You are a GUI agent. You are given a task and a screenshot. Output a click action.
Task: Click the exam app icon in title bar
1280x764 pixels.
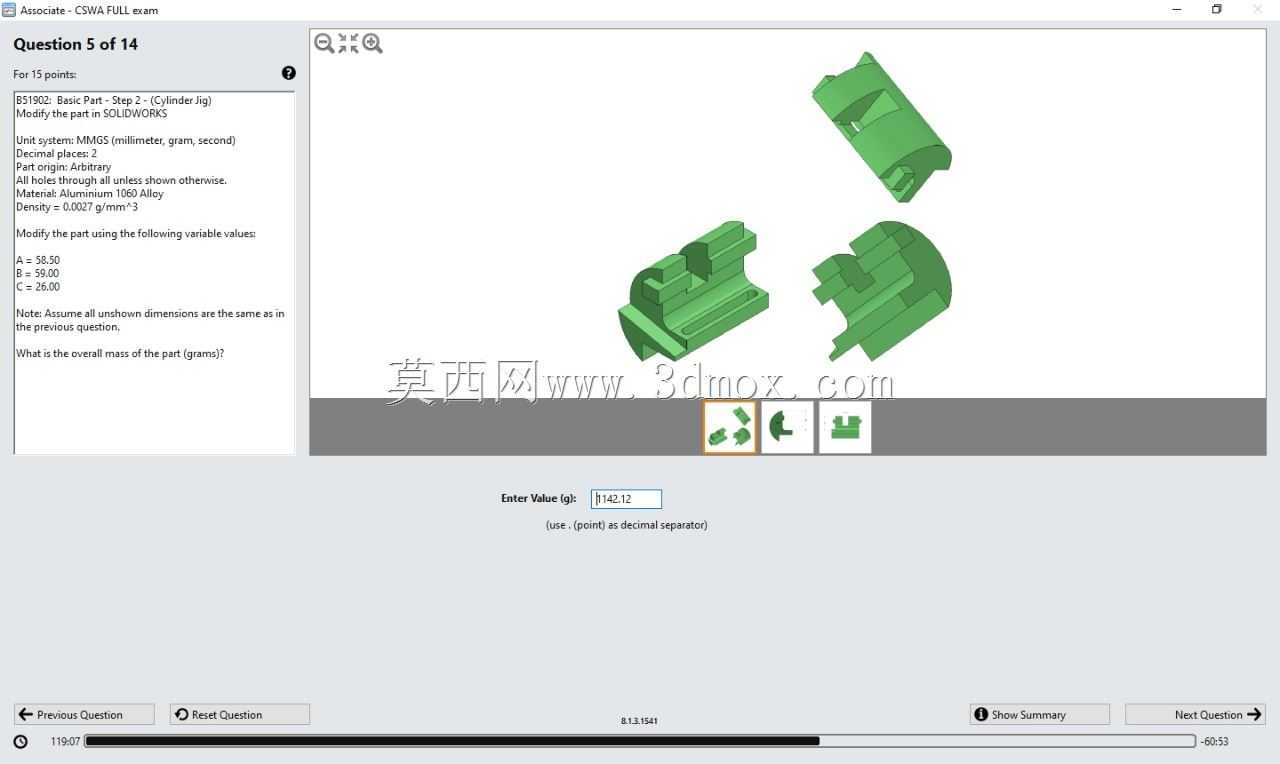[9, 10]
